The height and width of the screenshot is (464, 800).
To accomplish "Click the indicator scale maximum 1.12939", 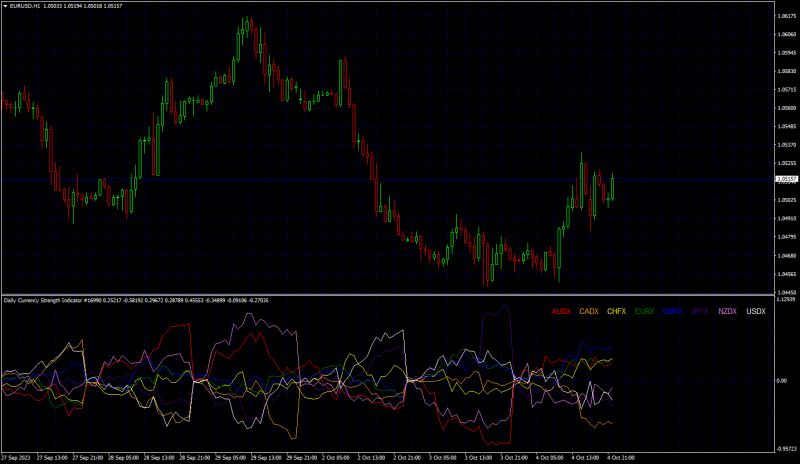I will pyautogui.click(x=787, y=299).
